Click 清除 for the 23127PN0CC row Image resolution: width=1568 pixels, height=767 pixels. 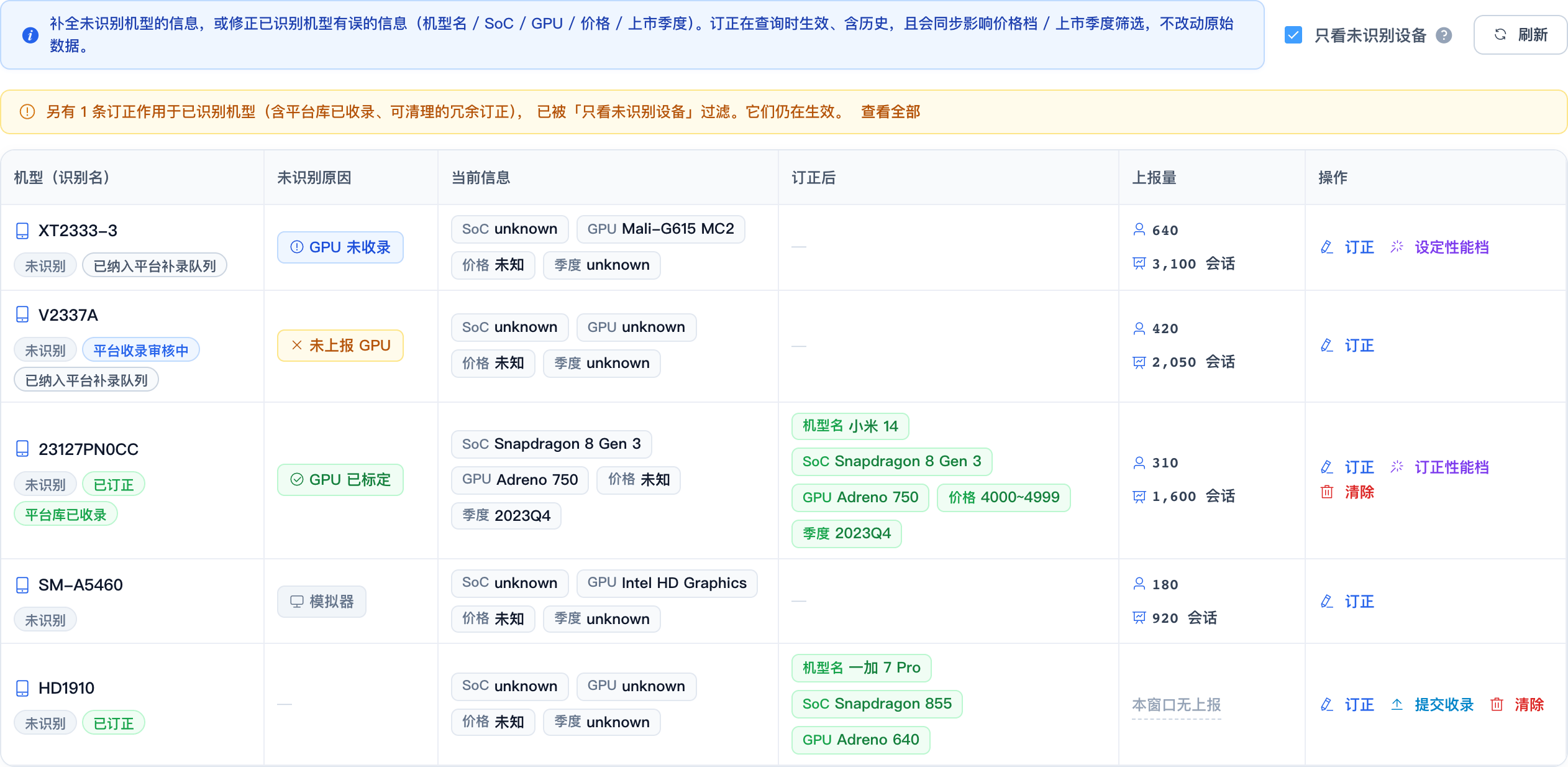pyautogui.click(x=1347, y=492)
